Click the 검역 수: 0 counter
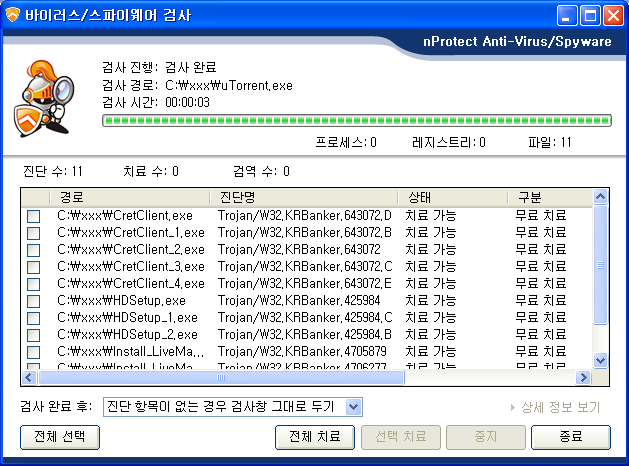The image size is (629, 466). tap(262, 172)
